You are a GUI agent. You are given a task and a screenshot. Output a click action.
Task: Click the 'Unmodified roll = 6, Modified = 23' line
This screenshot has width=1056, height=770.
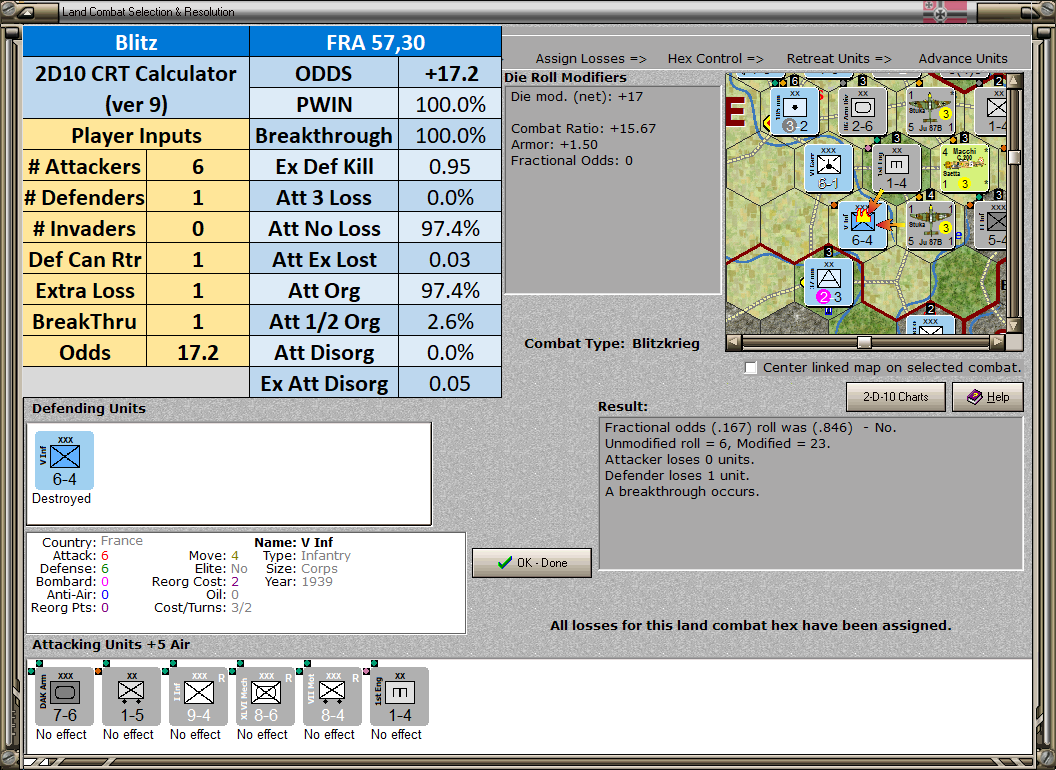pyautogui.click(x=717, y=443)
